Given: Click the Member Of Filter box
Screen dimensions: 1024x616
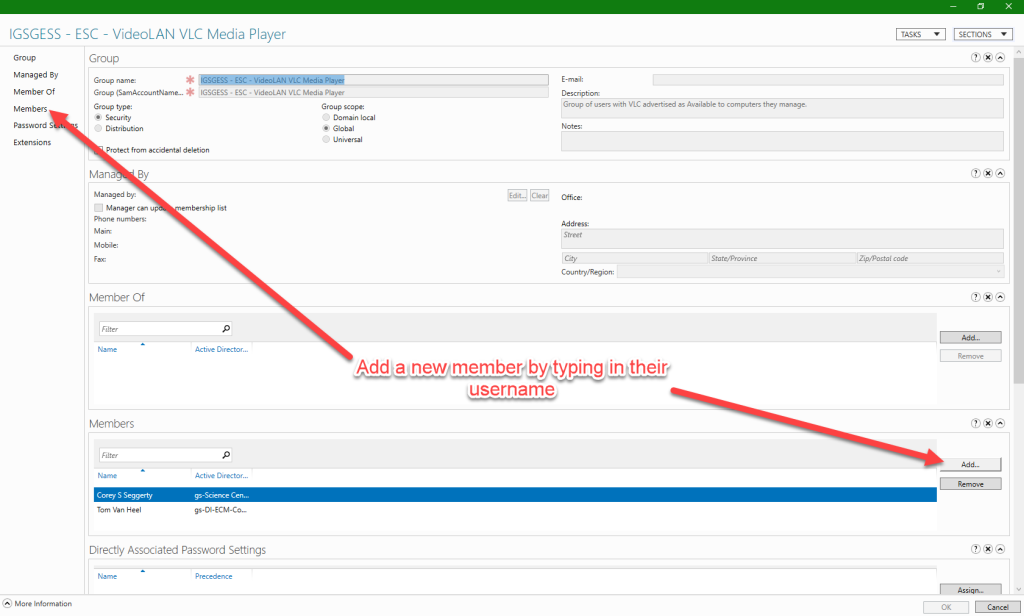Looking at the screenshot, I should pos(160,329).
